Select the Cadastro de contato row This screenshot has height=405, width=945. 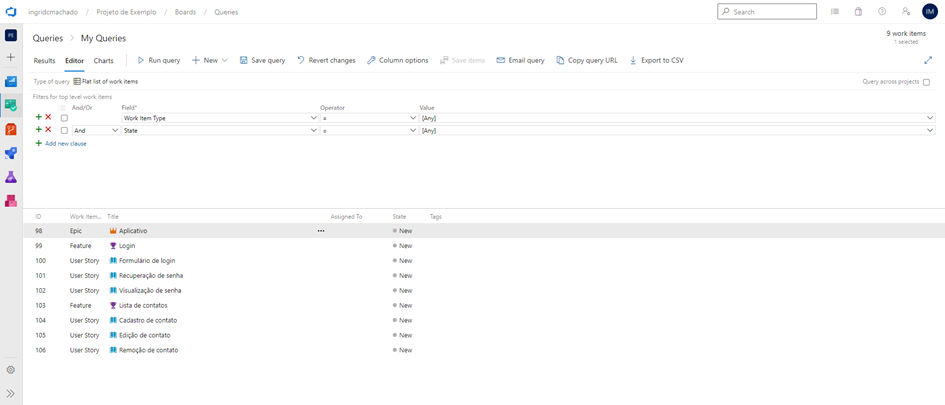484,320
